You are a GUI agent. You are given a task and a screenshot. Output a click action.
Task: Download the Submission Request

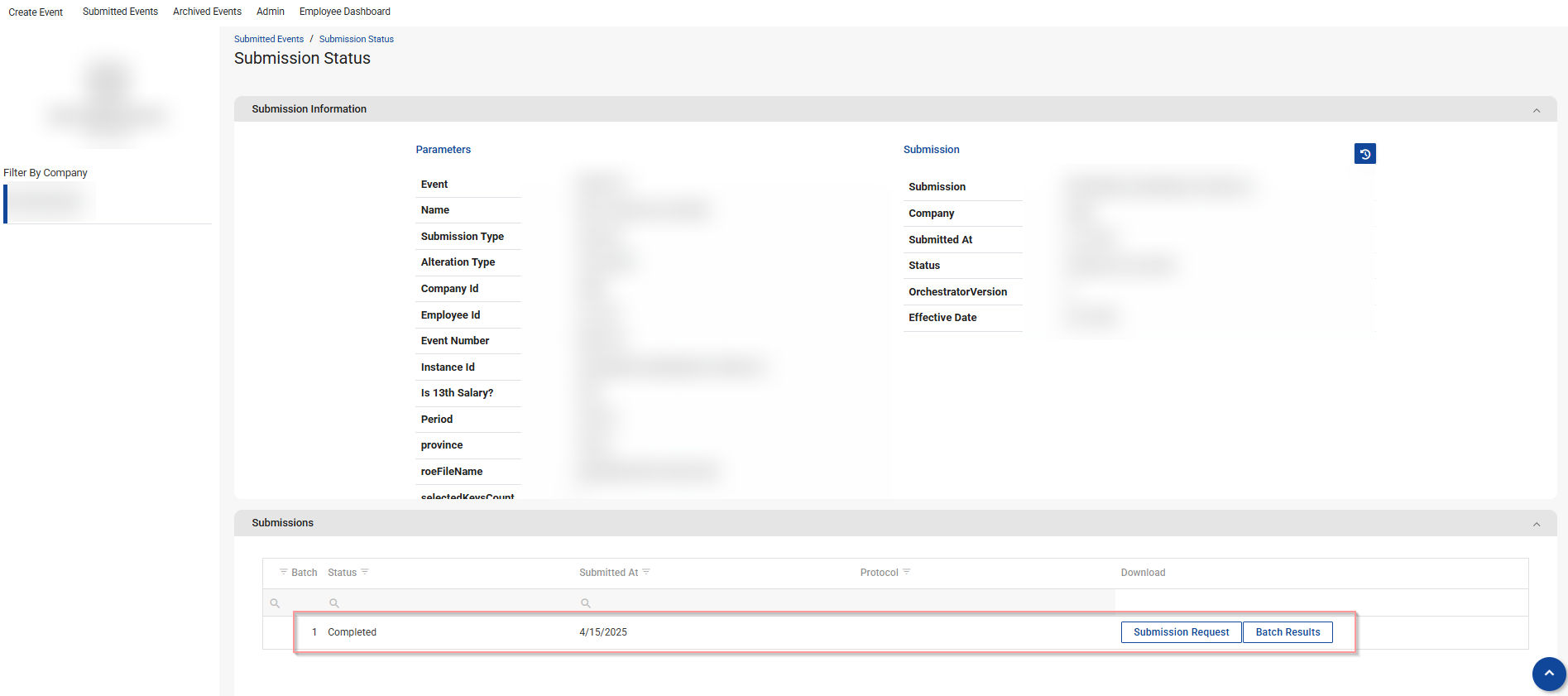pos(1181,632)
